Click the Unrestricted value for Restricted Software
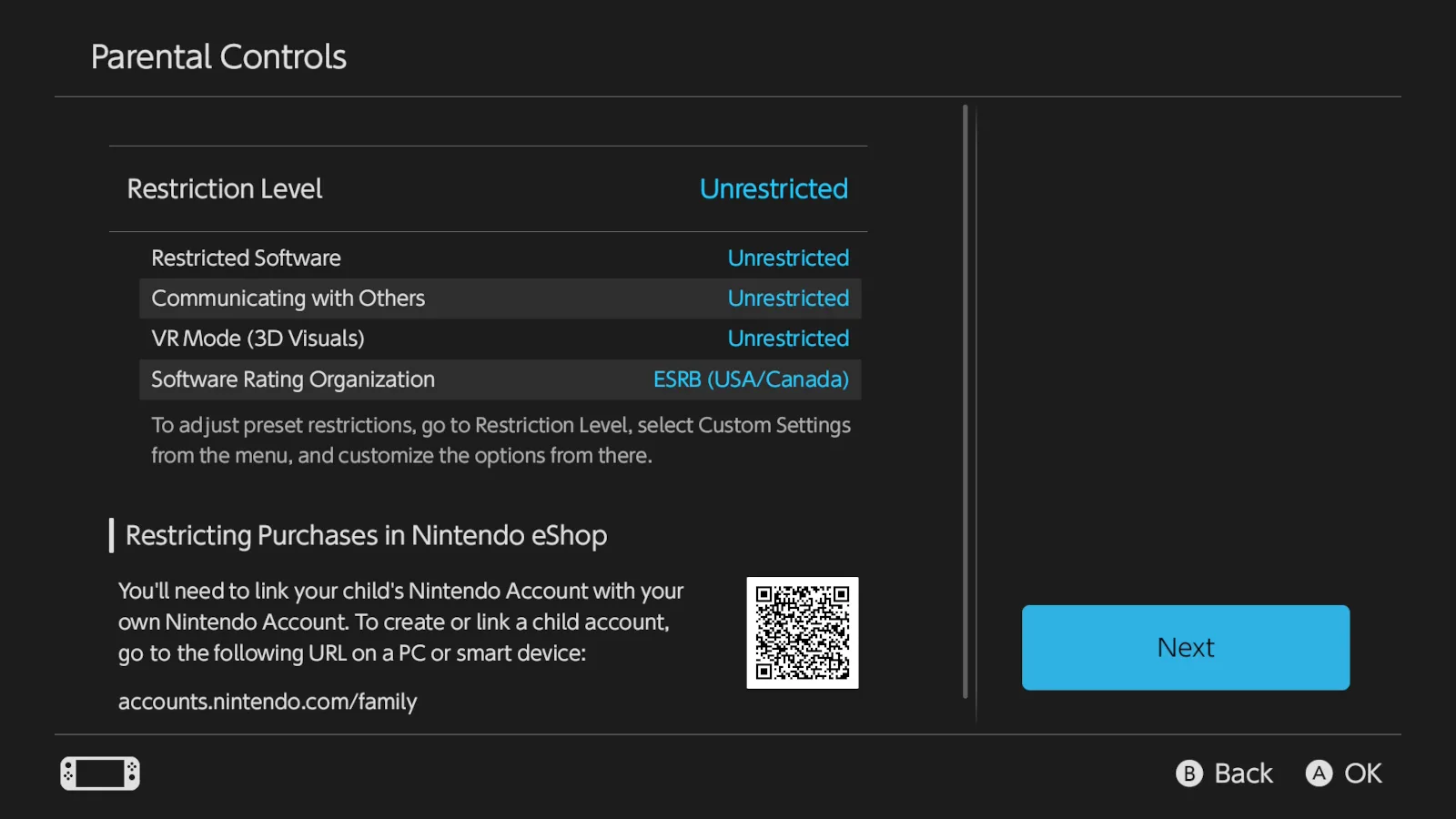Viewport: 1456px width, 819px height. point(788,258)
